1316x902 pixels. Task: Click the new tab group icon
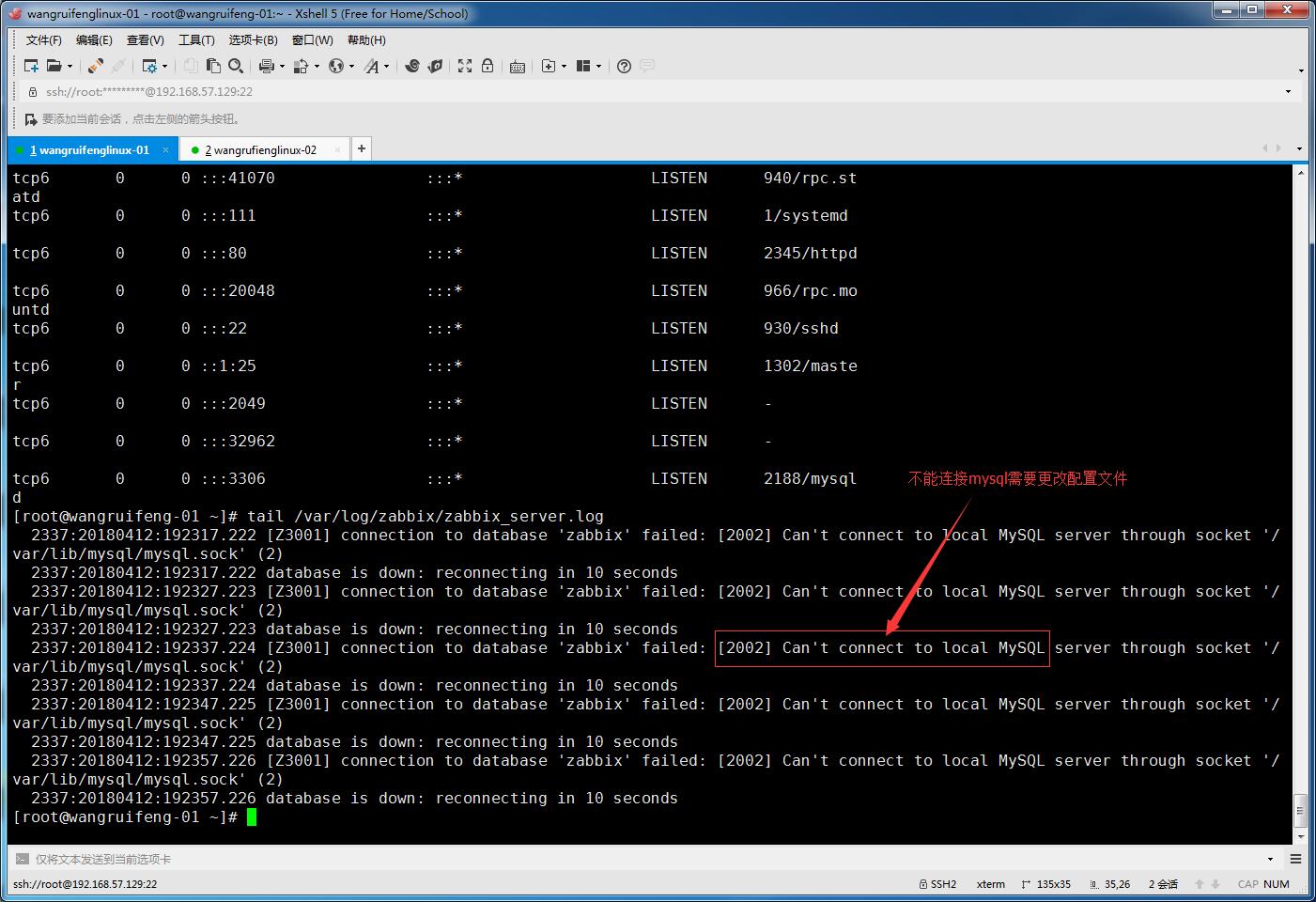click(549, 66)
